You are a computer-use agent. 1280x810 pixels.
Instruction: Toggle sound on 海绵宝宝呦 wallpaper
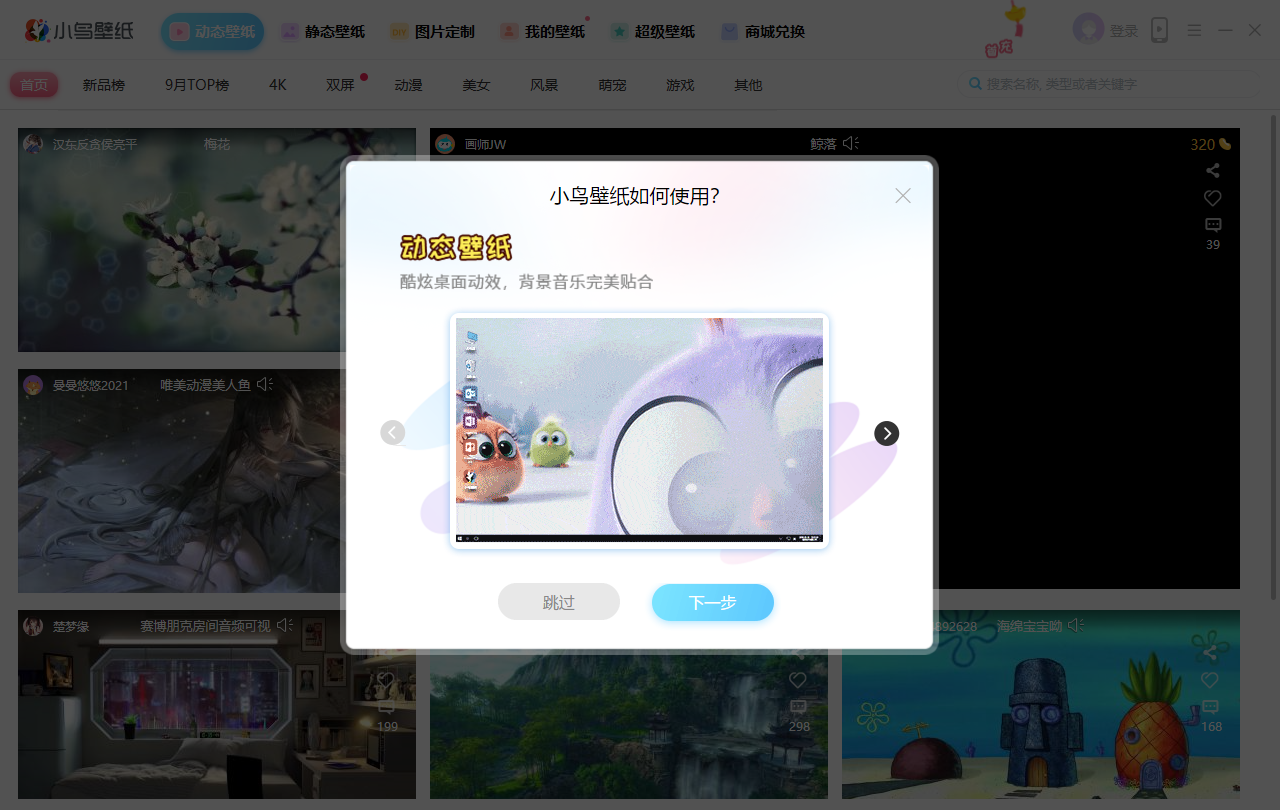pos(1075,625)
